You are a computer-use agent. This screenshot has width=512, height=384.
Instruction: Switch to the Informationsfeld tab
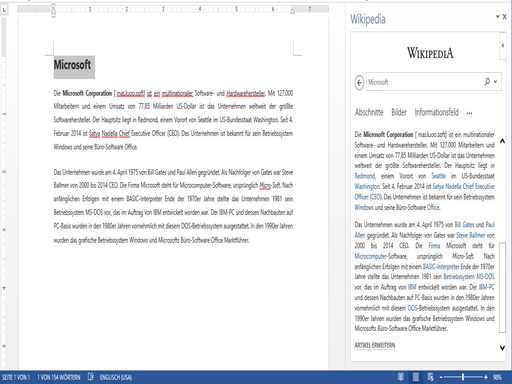click(x=437, y=112)
